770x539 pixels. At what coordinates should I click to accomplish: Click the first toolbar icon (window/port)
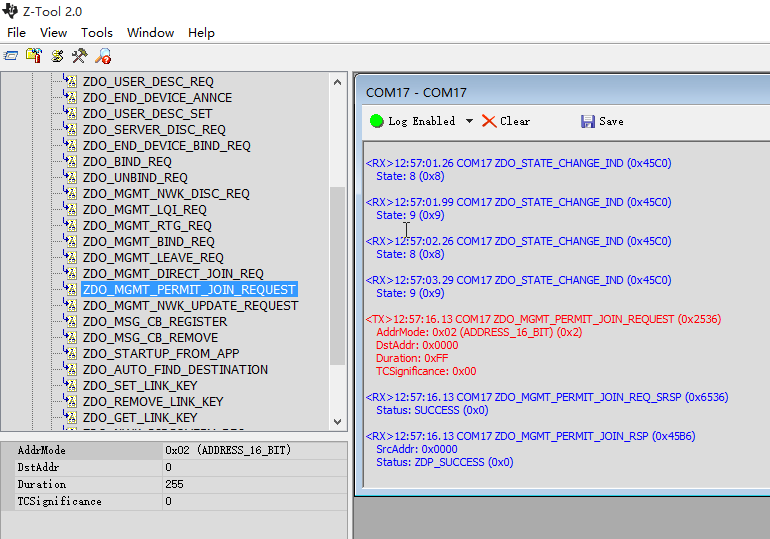pyautogui.click(x=11, y=56)
